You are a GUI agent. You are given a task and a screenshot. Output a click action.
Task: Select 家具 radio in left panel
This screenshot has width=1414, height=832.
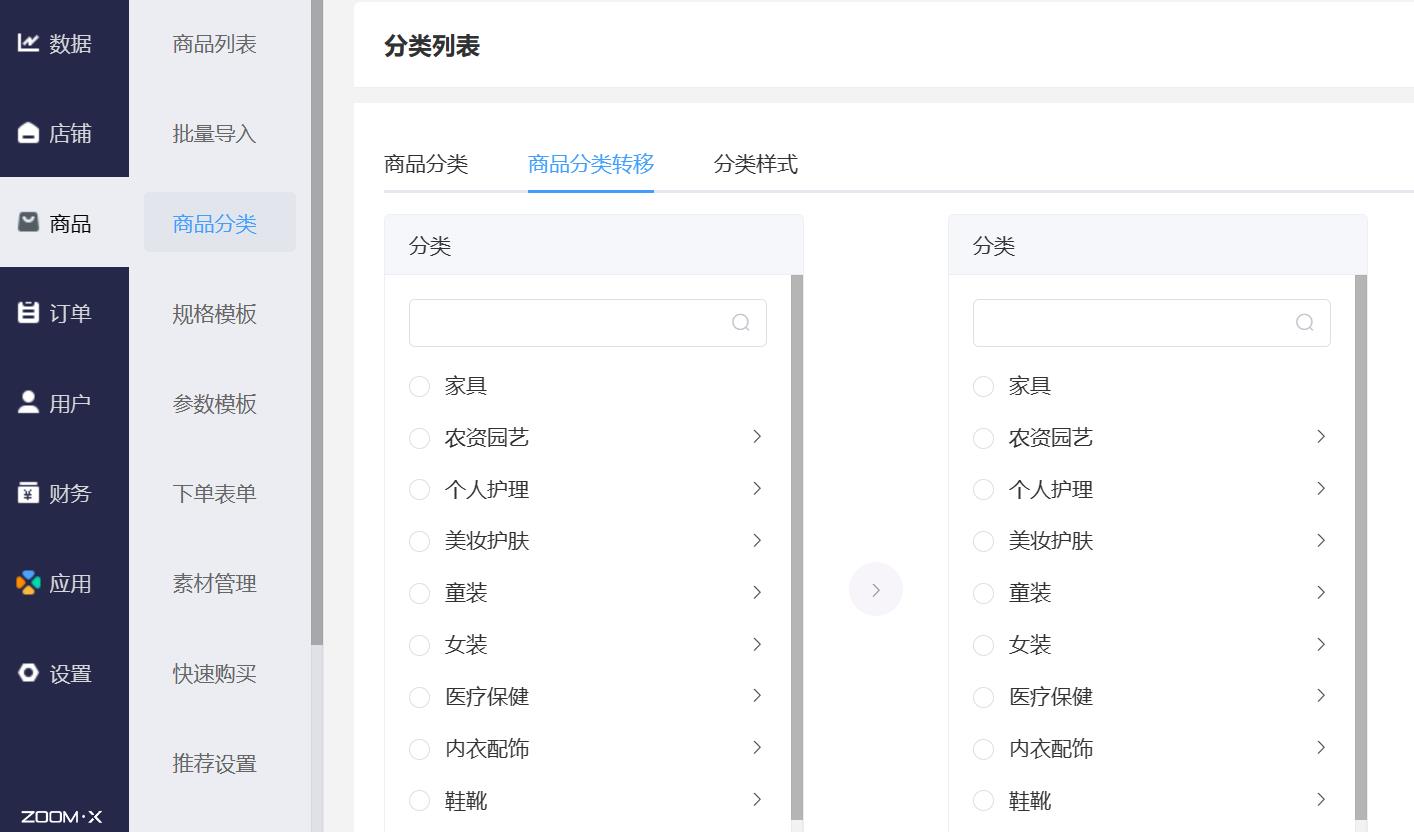(419, 386)
